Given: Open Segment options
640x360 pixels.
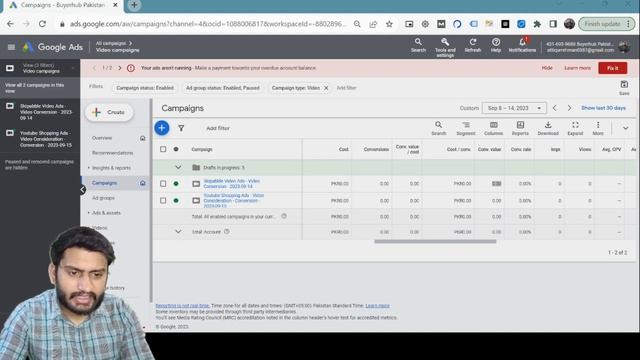Looking at the screenshot, I should pos(466,128).
